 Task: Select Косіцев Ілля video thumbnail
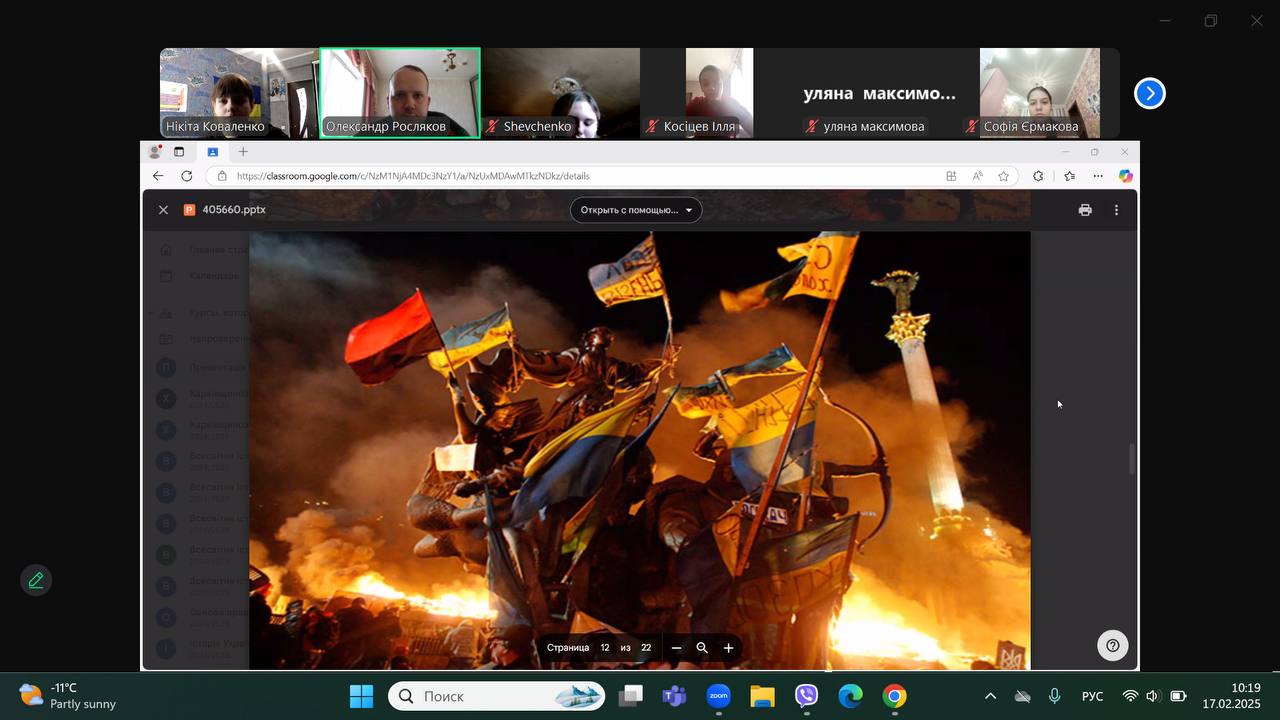(720, 93)
